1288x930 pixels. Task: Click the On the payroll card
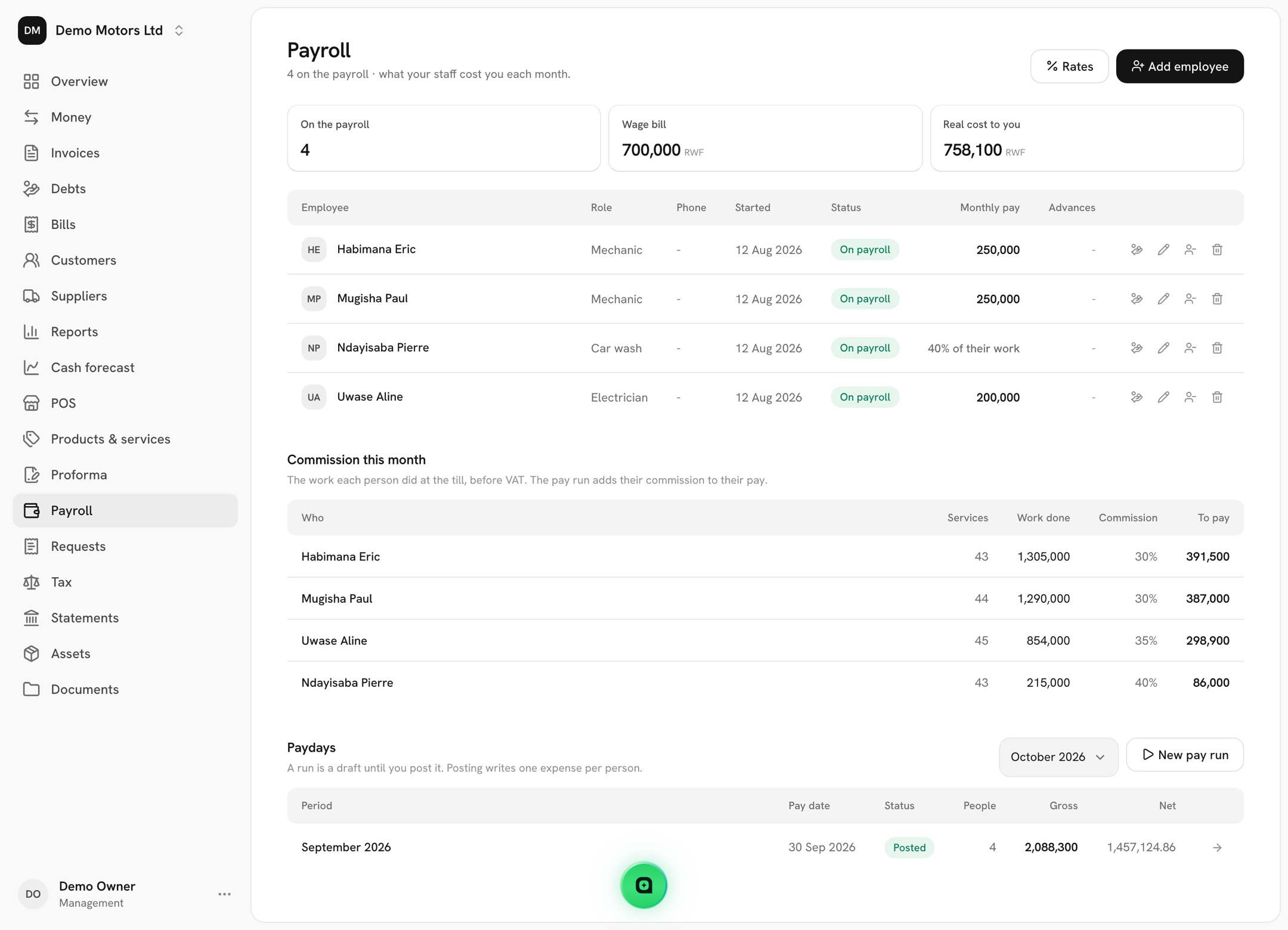[444, 138]
